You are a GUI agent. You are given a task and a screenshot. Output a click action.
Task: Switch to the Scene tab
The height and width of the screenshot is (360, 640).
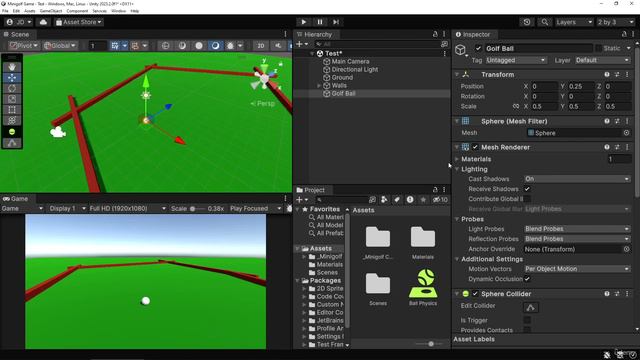(17, 34)
